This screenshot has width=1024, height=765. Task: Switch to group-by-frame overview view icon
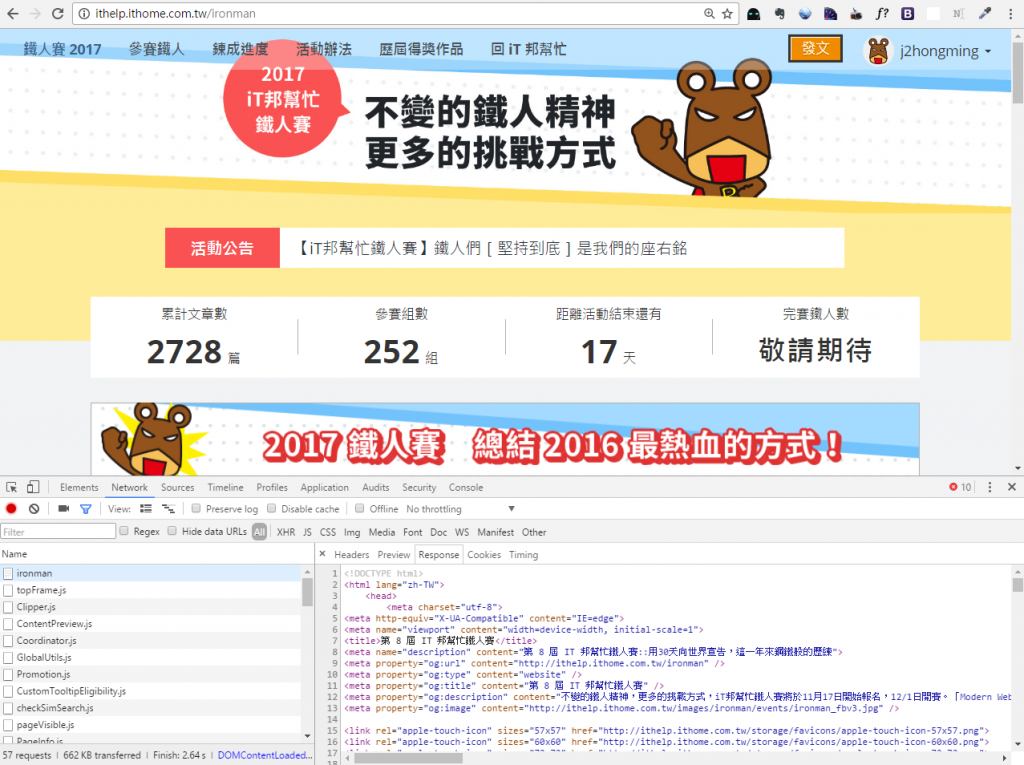point(168,509)
